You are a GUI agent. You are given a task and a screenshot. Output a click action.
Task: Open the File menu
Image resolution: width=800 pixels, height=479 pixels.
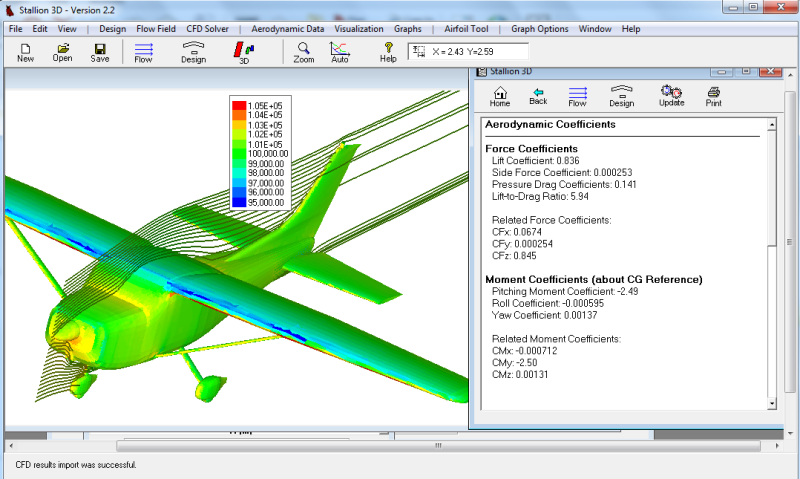point(16,29)
